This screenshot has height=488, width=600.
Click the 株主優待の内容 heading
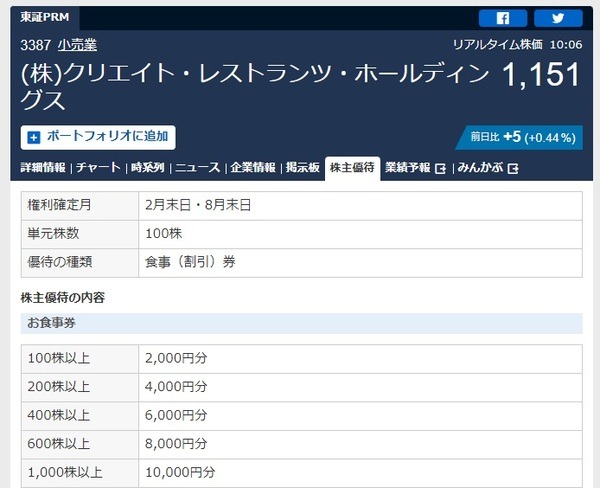[62, 298]
